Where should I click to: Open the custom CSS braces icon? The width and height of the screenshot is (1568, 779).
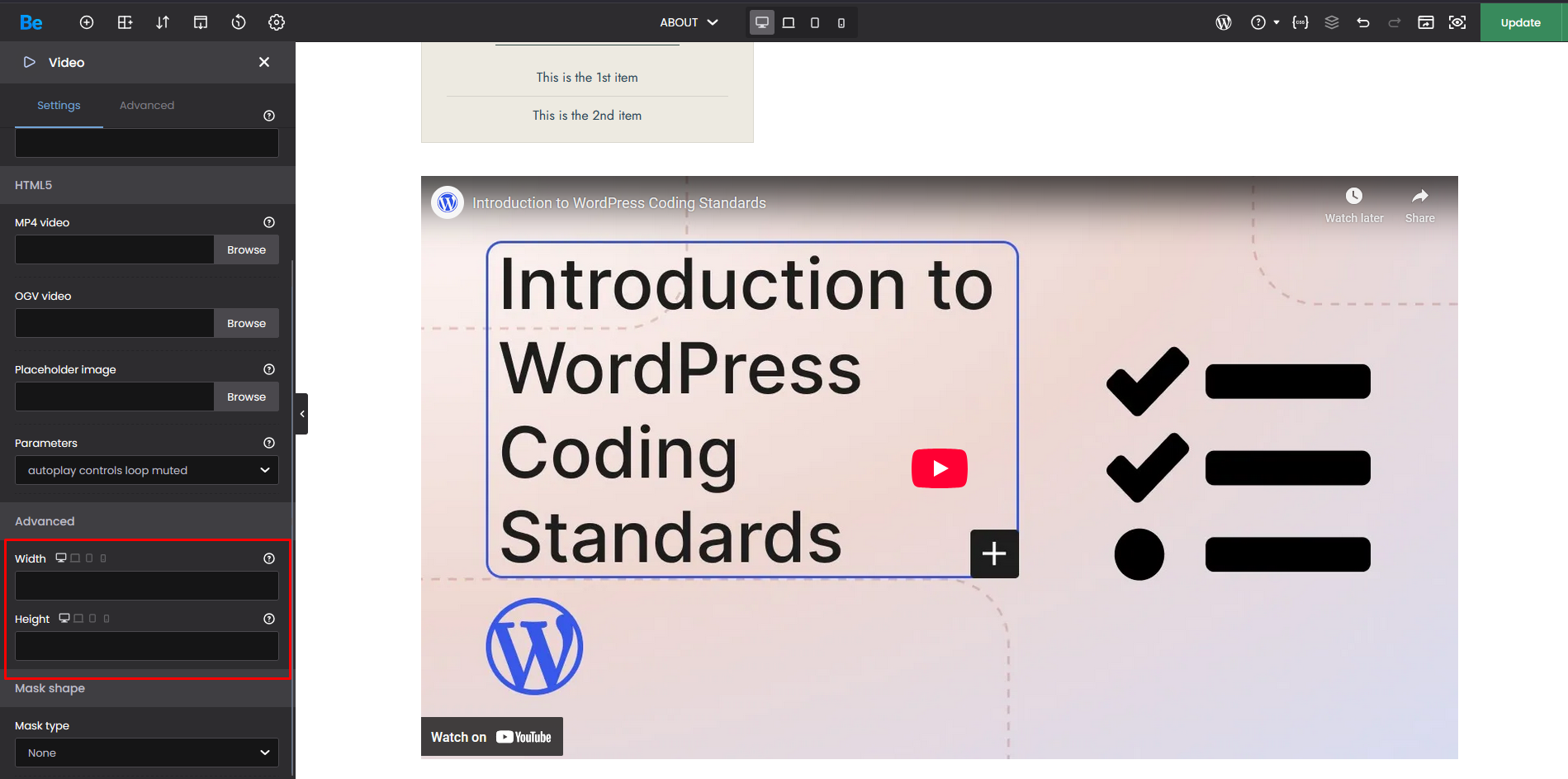[x=1300, y=22]
